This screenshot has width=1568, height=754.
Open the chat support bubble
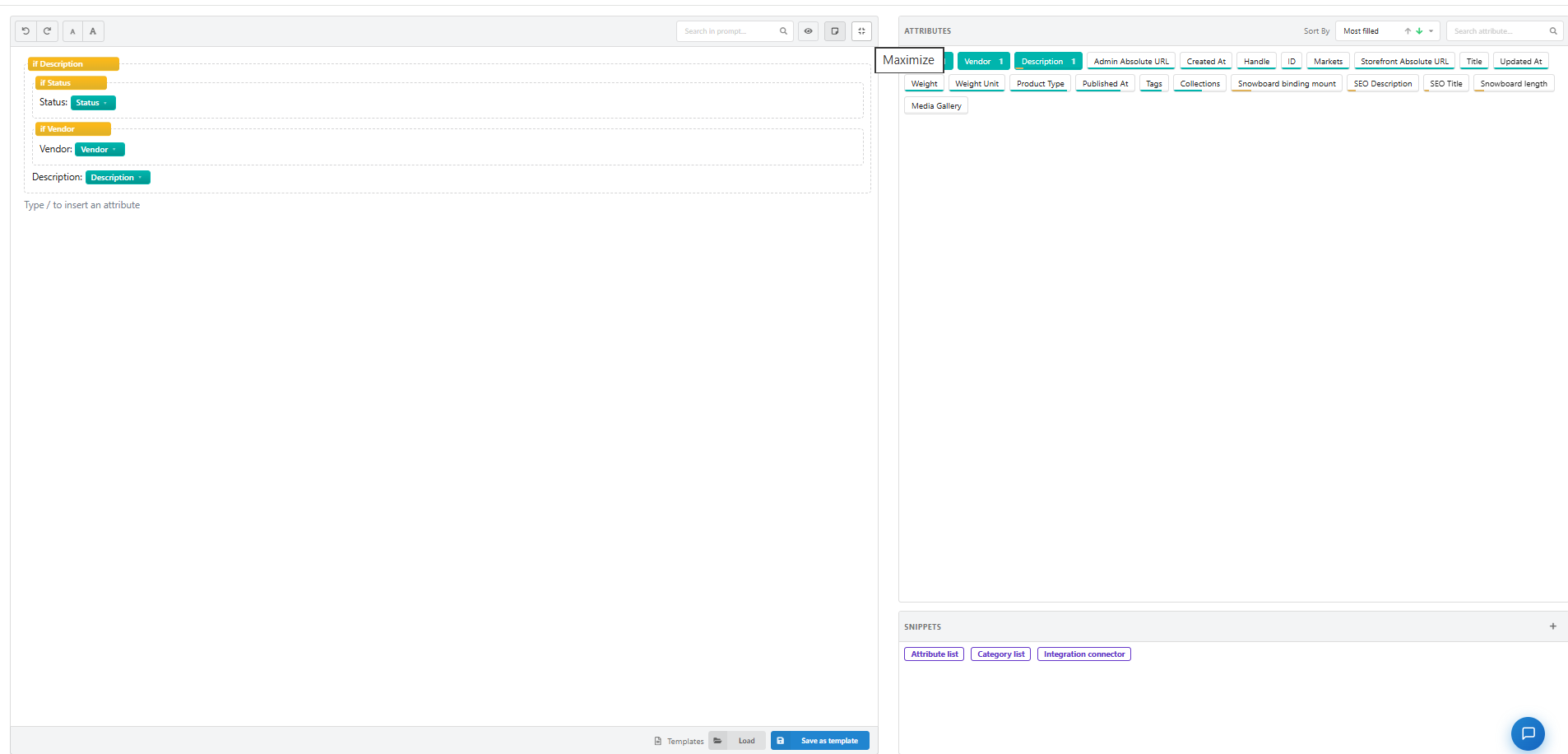[1528, 733]
